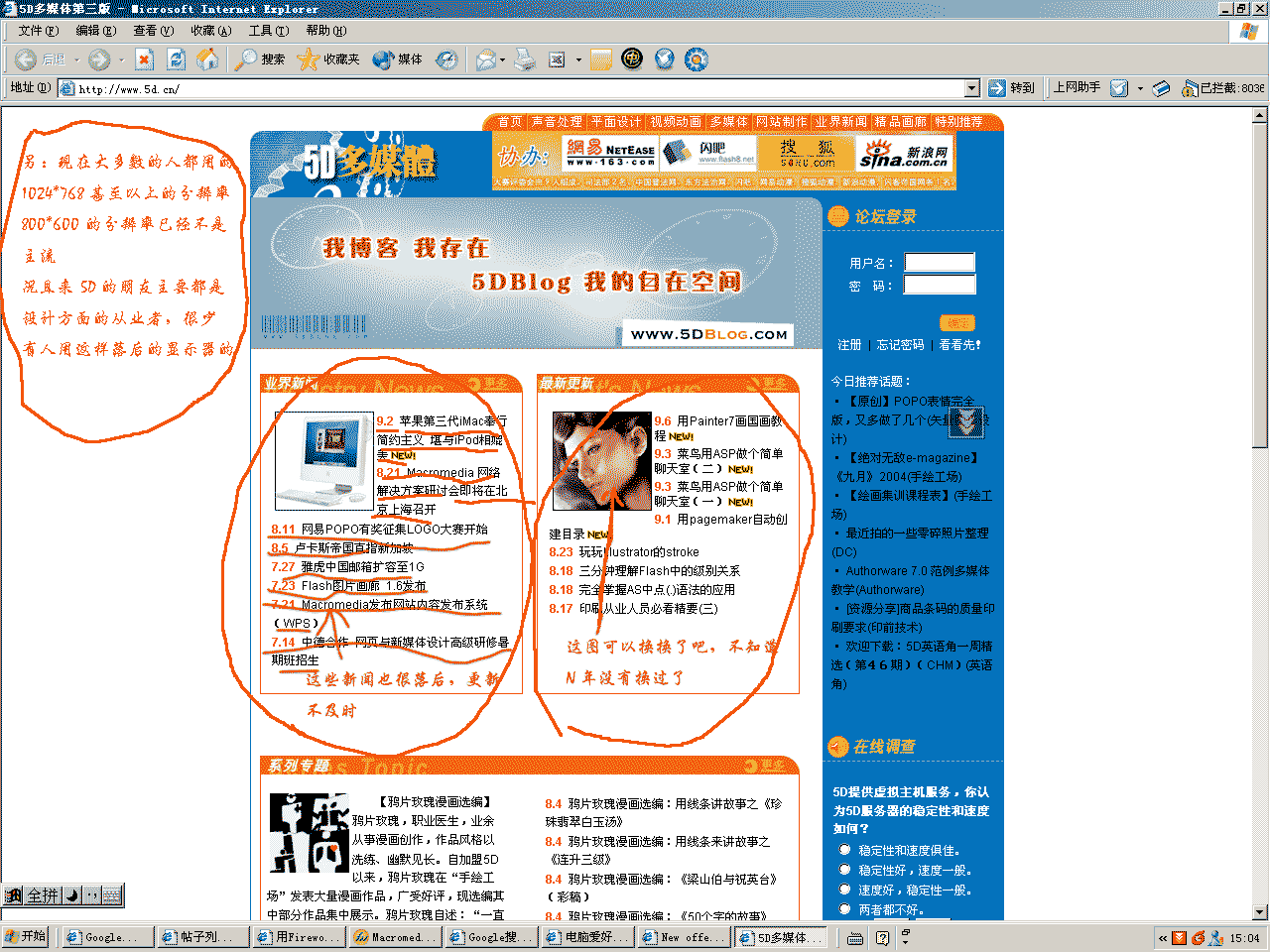Click the 上网助手 toolbar icon
The image size is (1270, 952).
(x=1118, y=88)
